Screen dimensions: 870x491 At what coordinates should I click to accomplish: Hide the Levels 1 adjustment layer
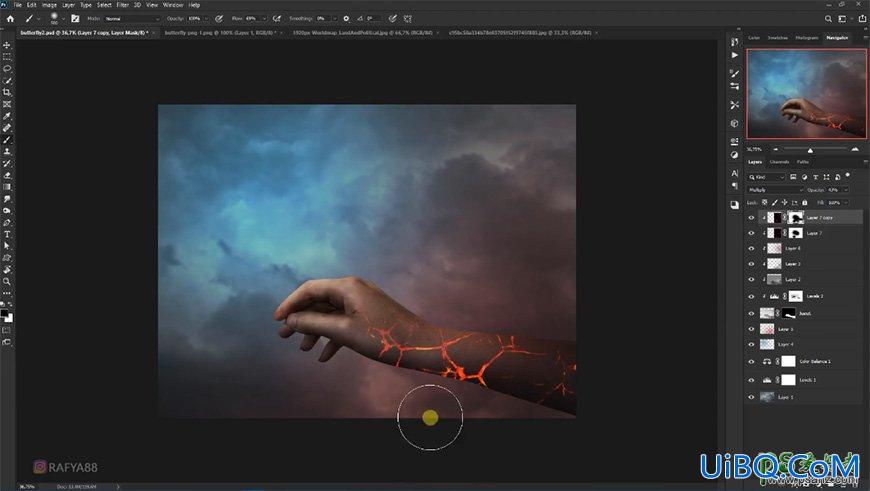pyautogui.click(x=751, y=380)
